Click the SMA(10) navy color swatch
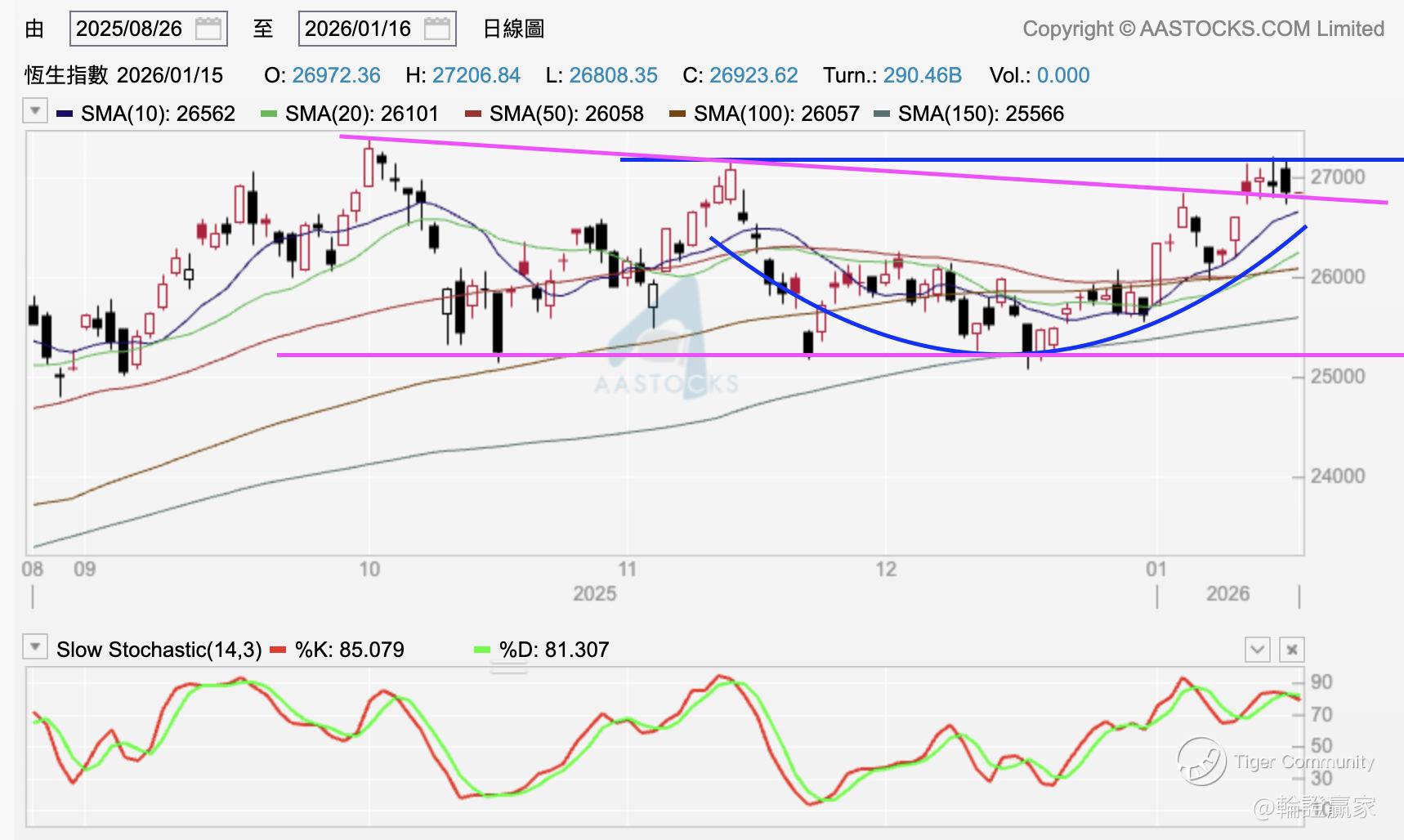This screenshot has width=1404, height=840. pos(65,114)
